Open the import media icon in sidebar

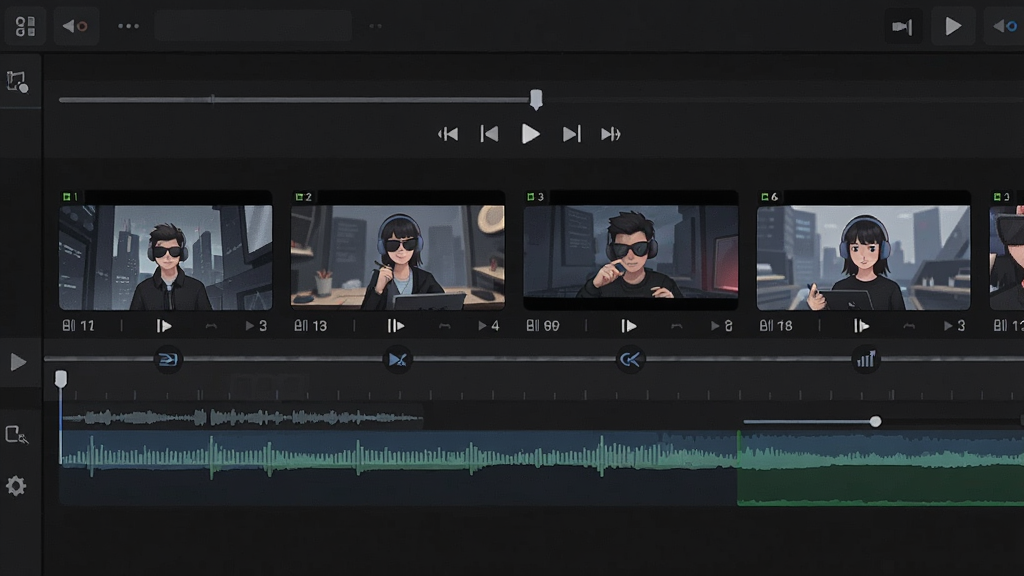[16, 435]
